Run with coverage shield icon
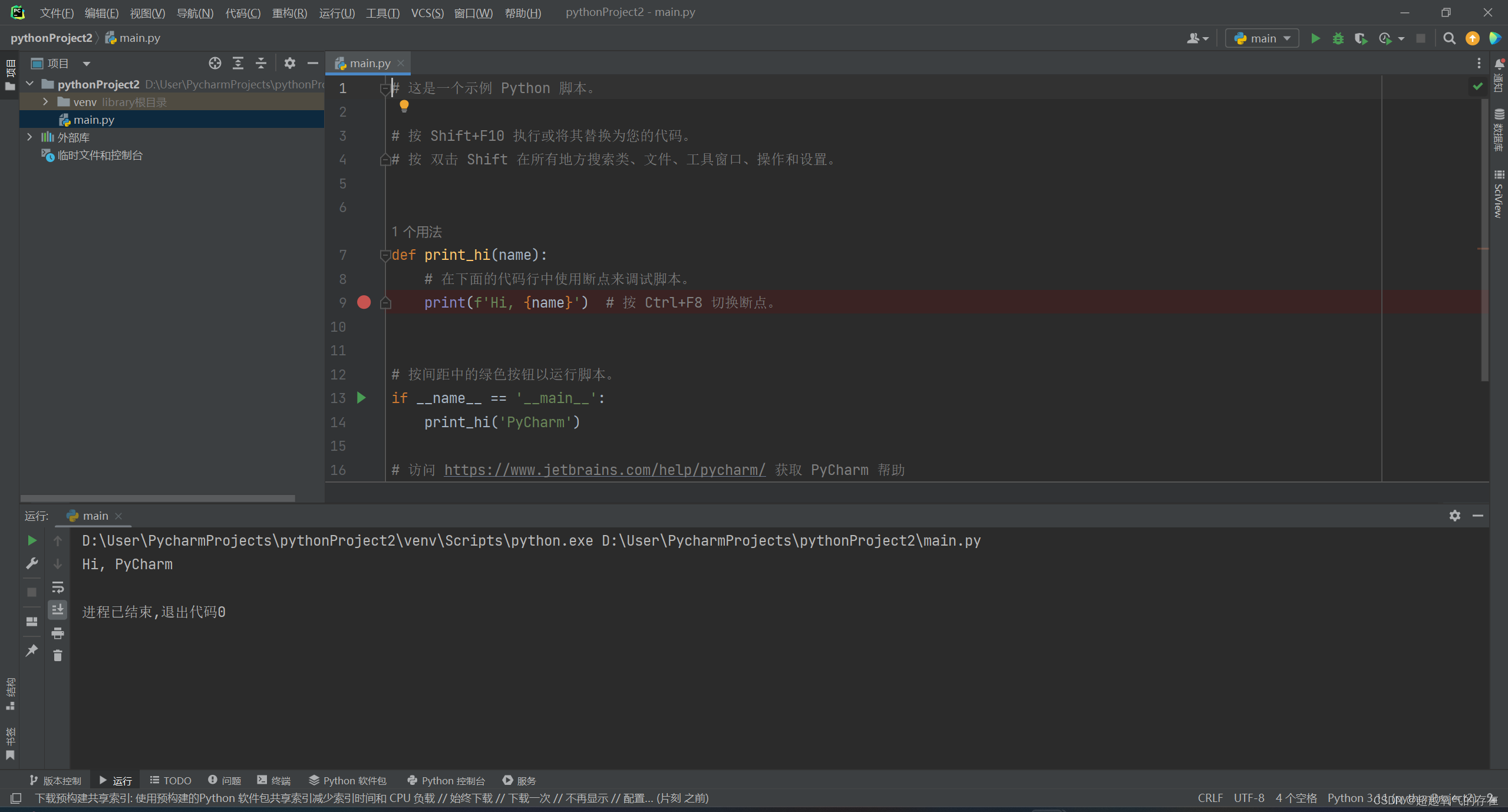The image size is (1508, 812). click(1361, 38)
